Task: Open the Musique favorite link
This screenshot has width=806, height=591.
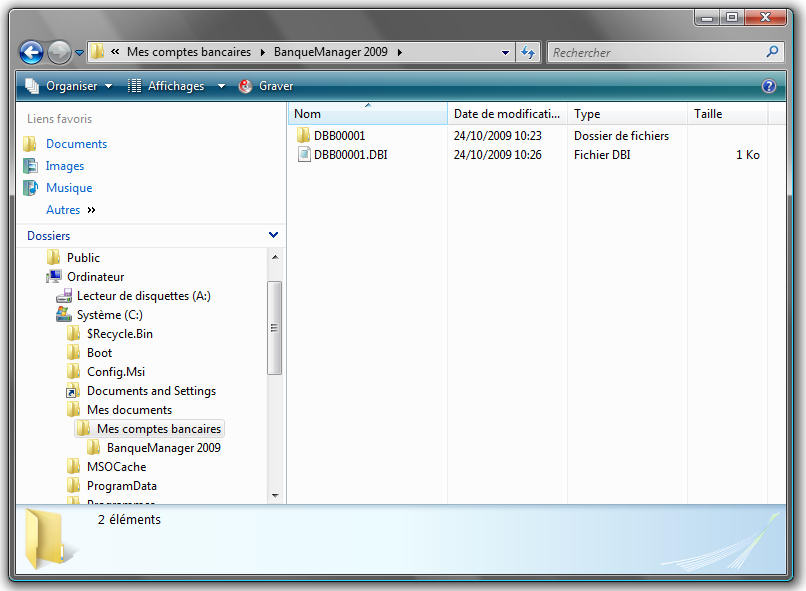Action: 69,188
